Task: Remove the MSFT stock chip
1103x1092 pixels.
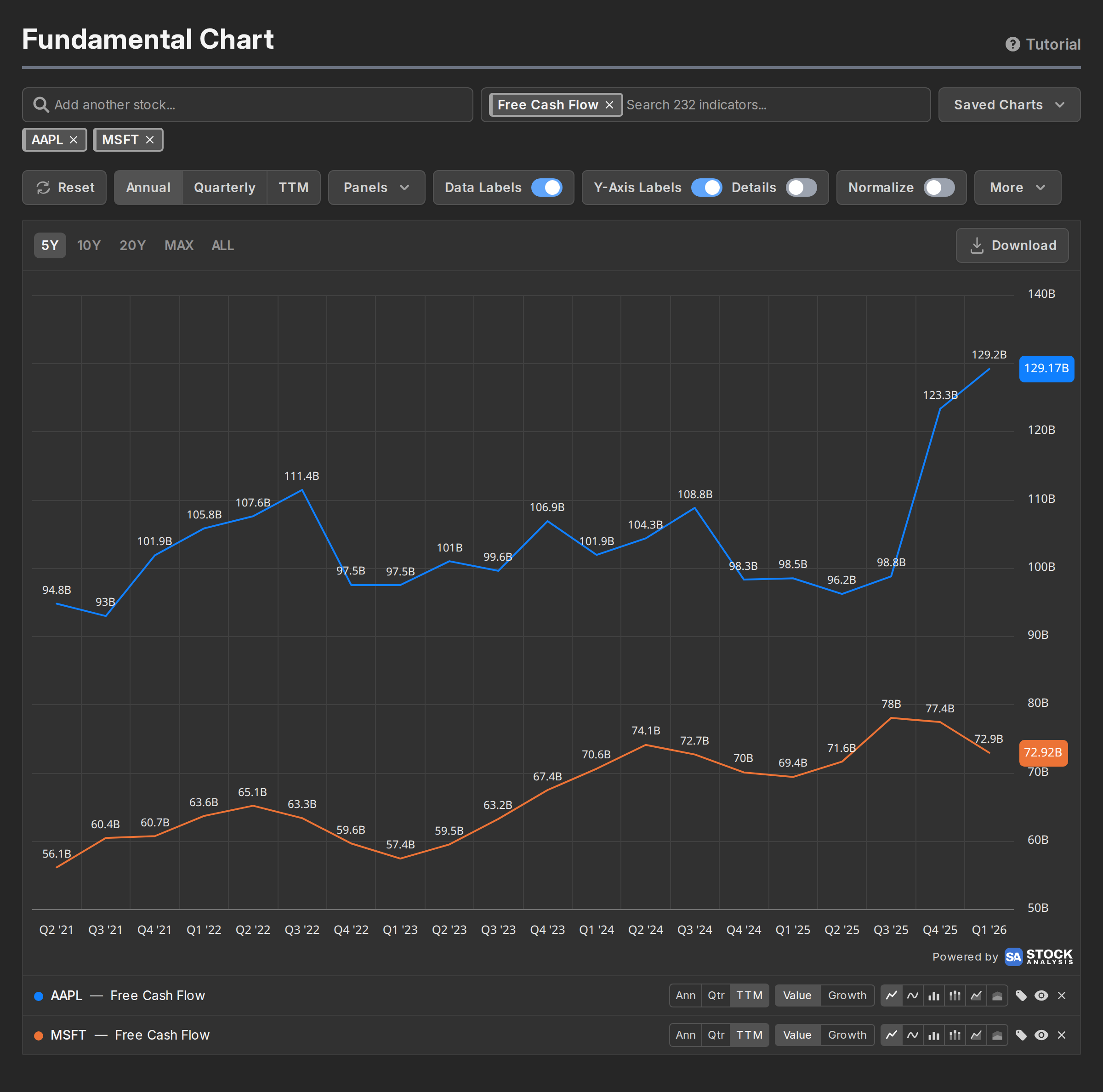Action: (149, 140)
